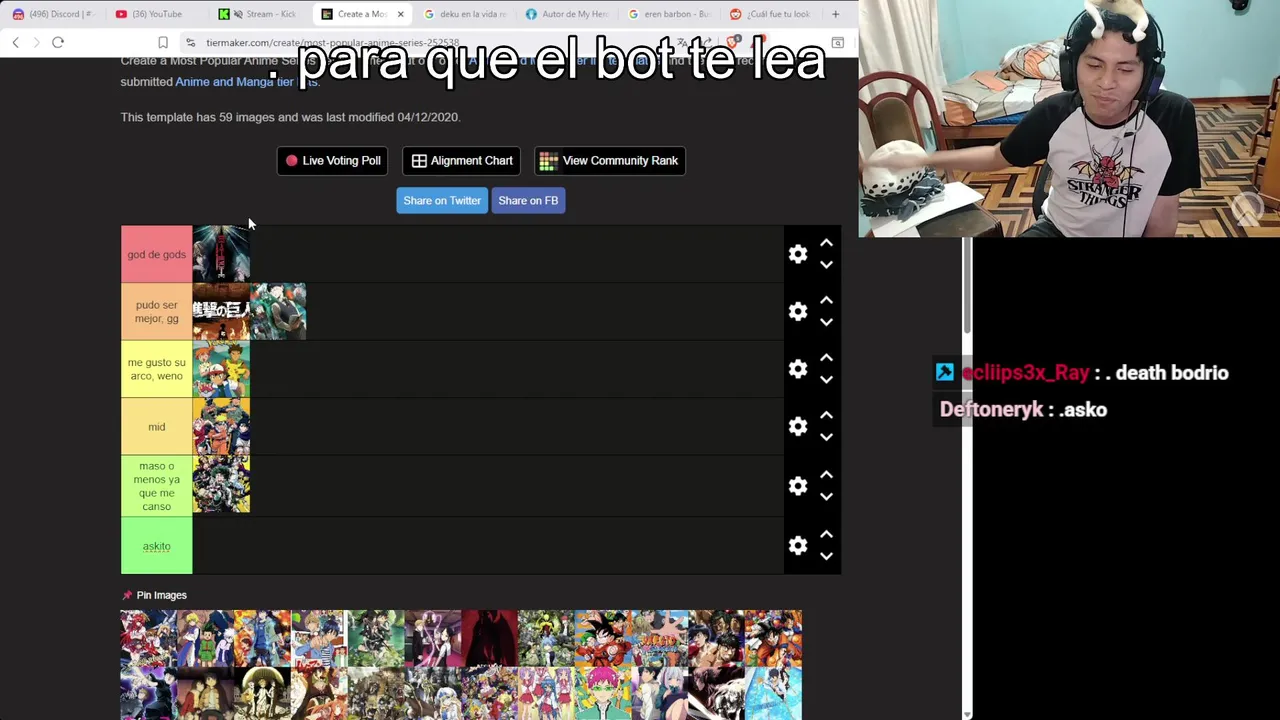Select maso o menos tier label
This screenshot has height=720, width=1280.
tap(156, 486)
